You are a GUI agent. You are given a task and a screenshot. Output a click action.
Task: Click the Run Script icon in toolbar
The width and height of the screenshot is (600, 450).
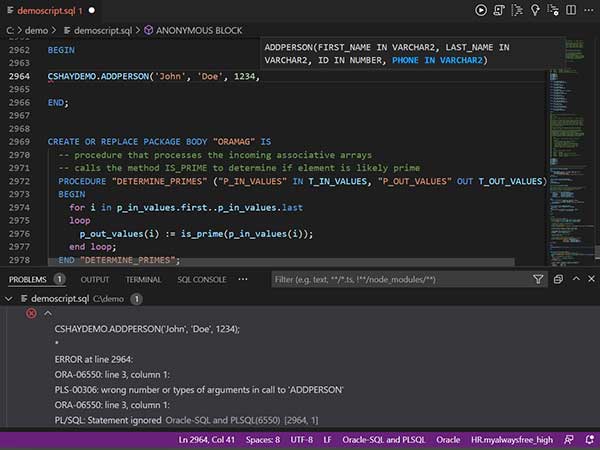(x=499, y=10)
